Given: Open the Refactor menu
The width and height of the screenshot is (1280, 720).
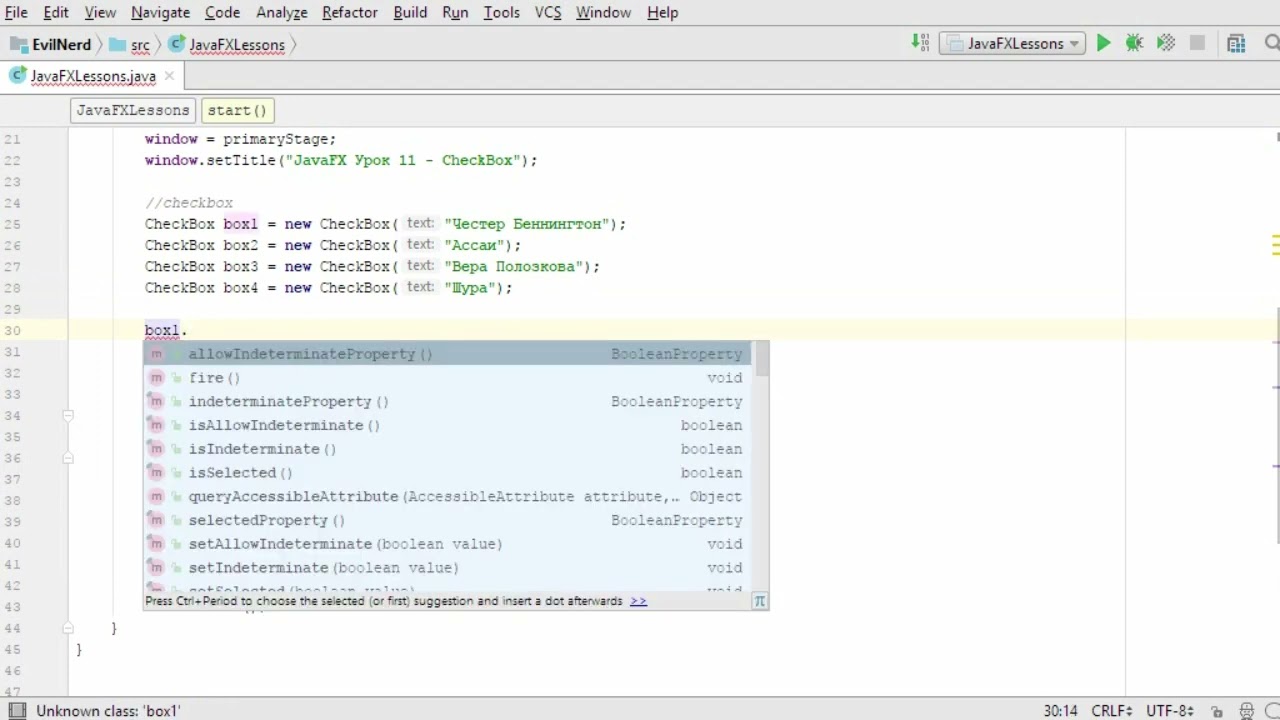Looking at the screenshot, I should tap(350, 12).
